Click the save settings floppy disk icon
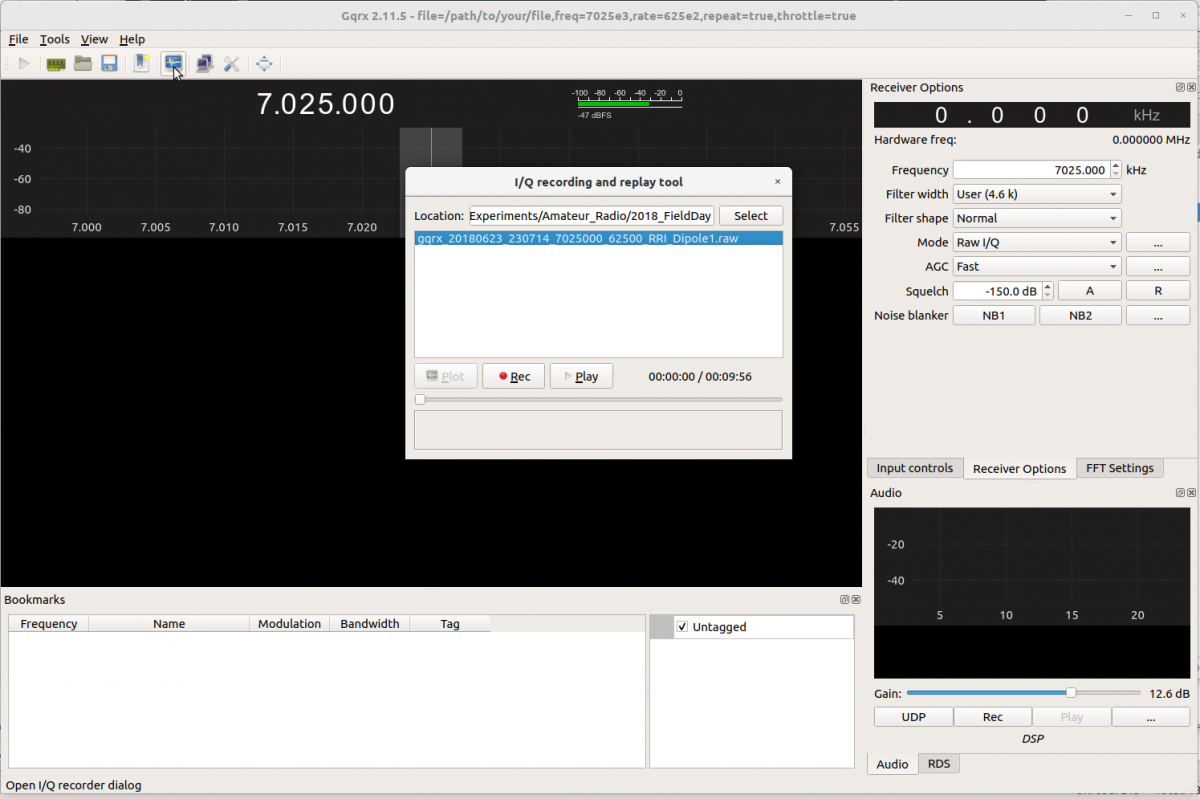Image resolution: width=1200 pixels, height=799 pixels. click(x=109, y=64)
